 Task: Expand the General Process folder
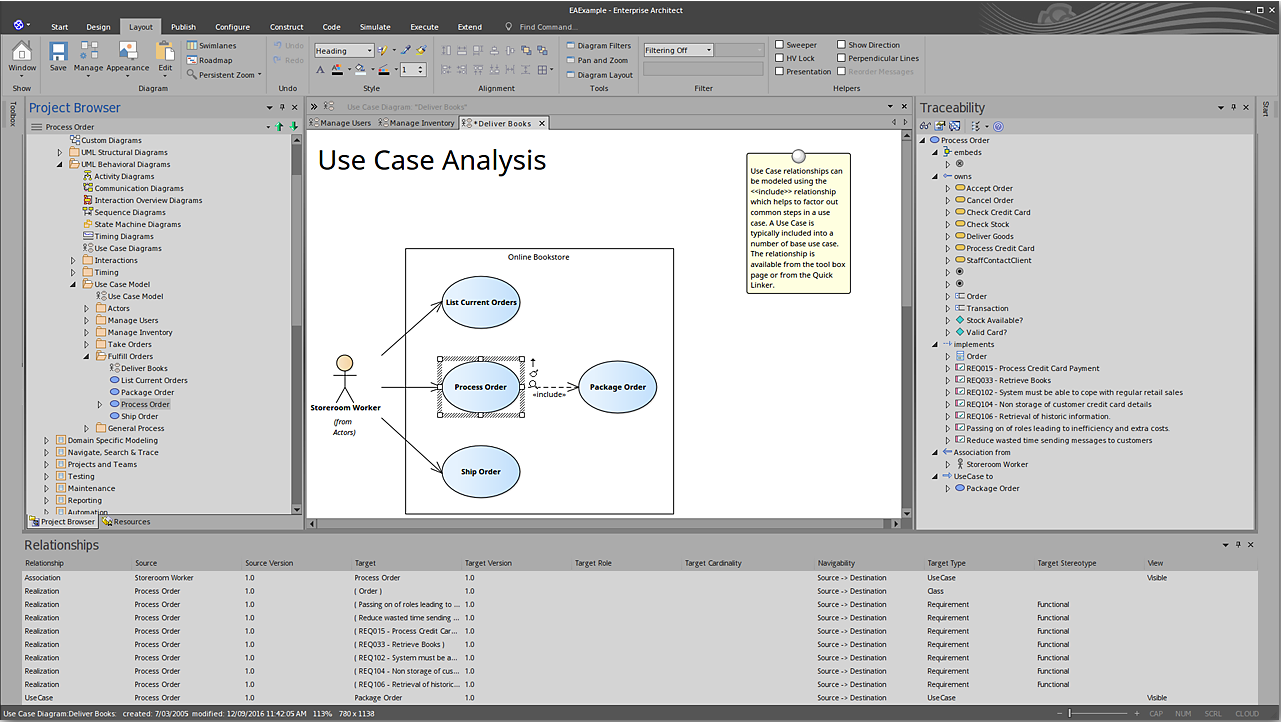point(86,428)
